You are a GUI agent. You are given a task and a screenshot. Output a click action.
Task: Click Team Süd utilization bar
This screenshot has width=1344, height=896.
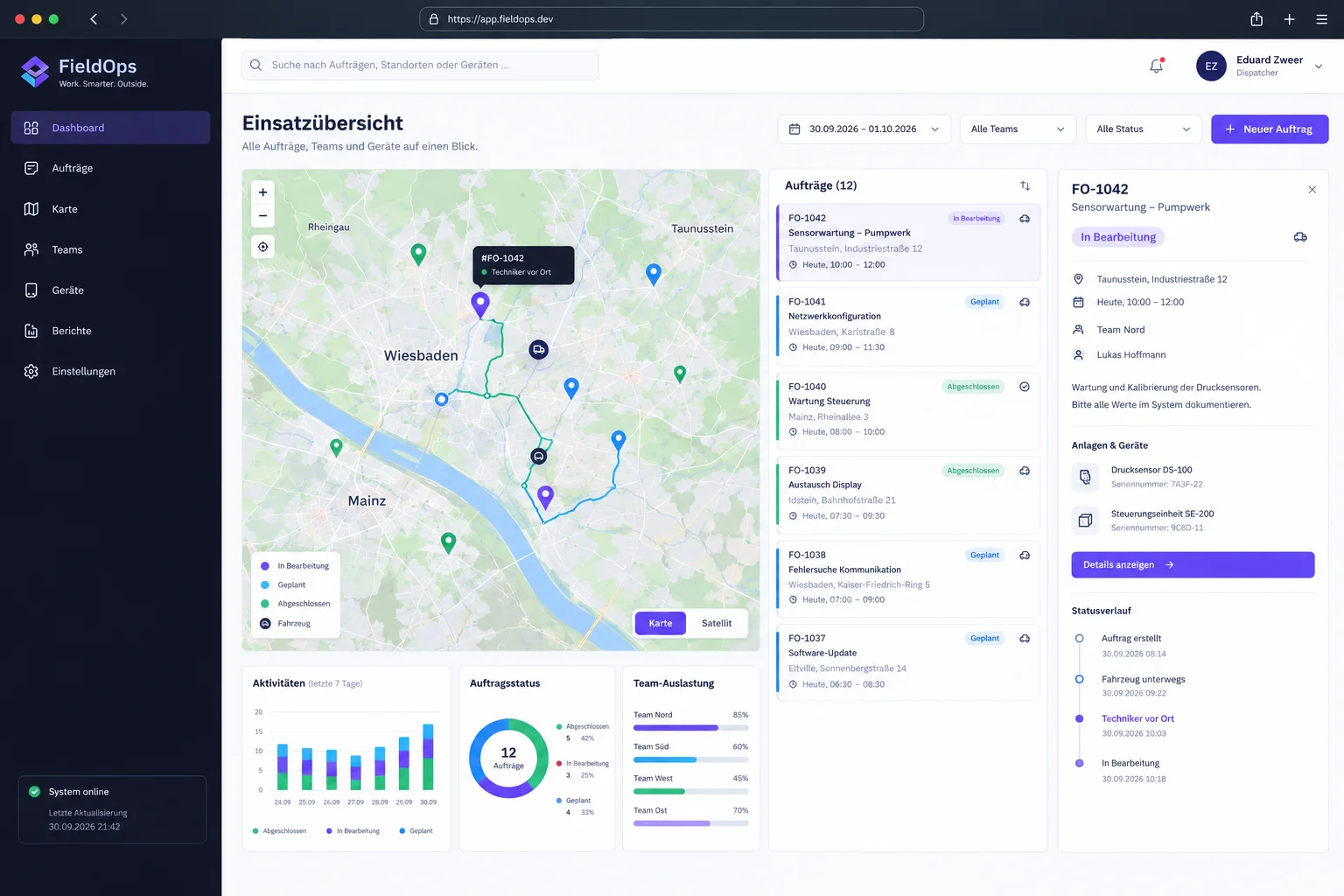coord(690,759)
